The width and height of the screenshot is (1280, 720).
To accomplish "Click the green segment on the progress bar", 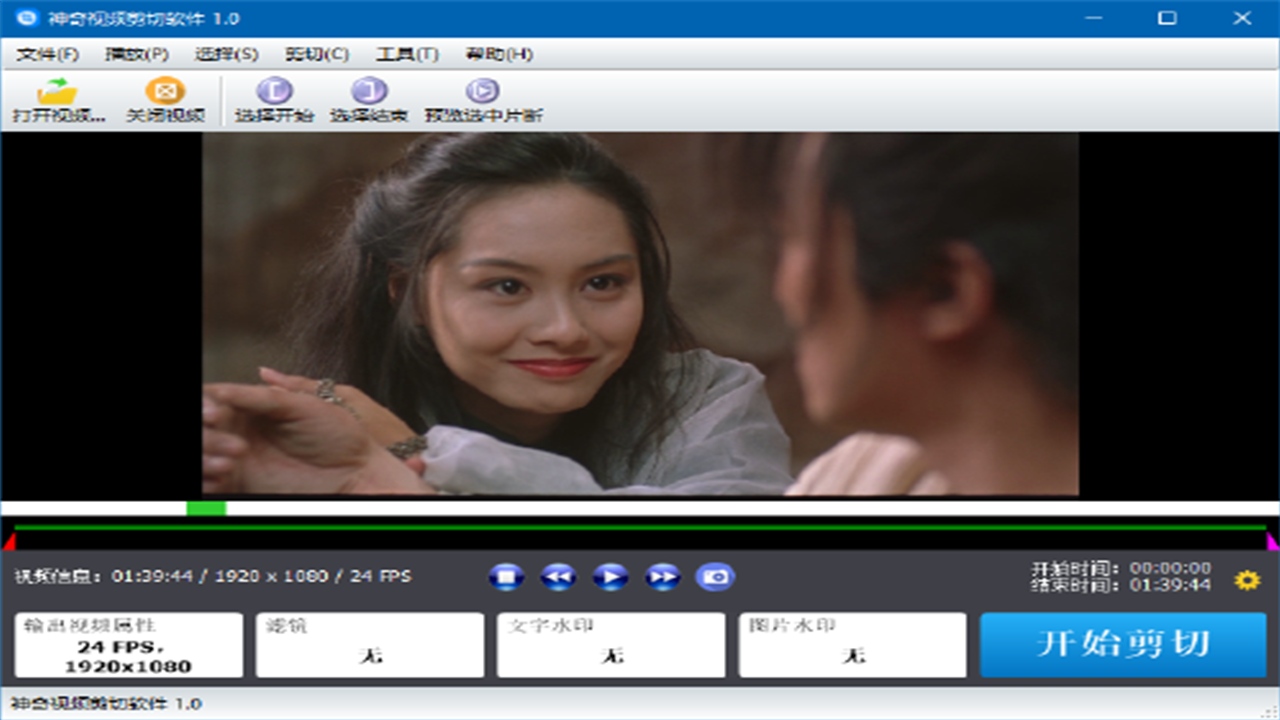I will point(206,508).
